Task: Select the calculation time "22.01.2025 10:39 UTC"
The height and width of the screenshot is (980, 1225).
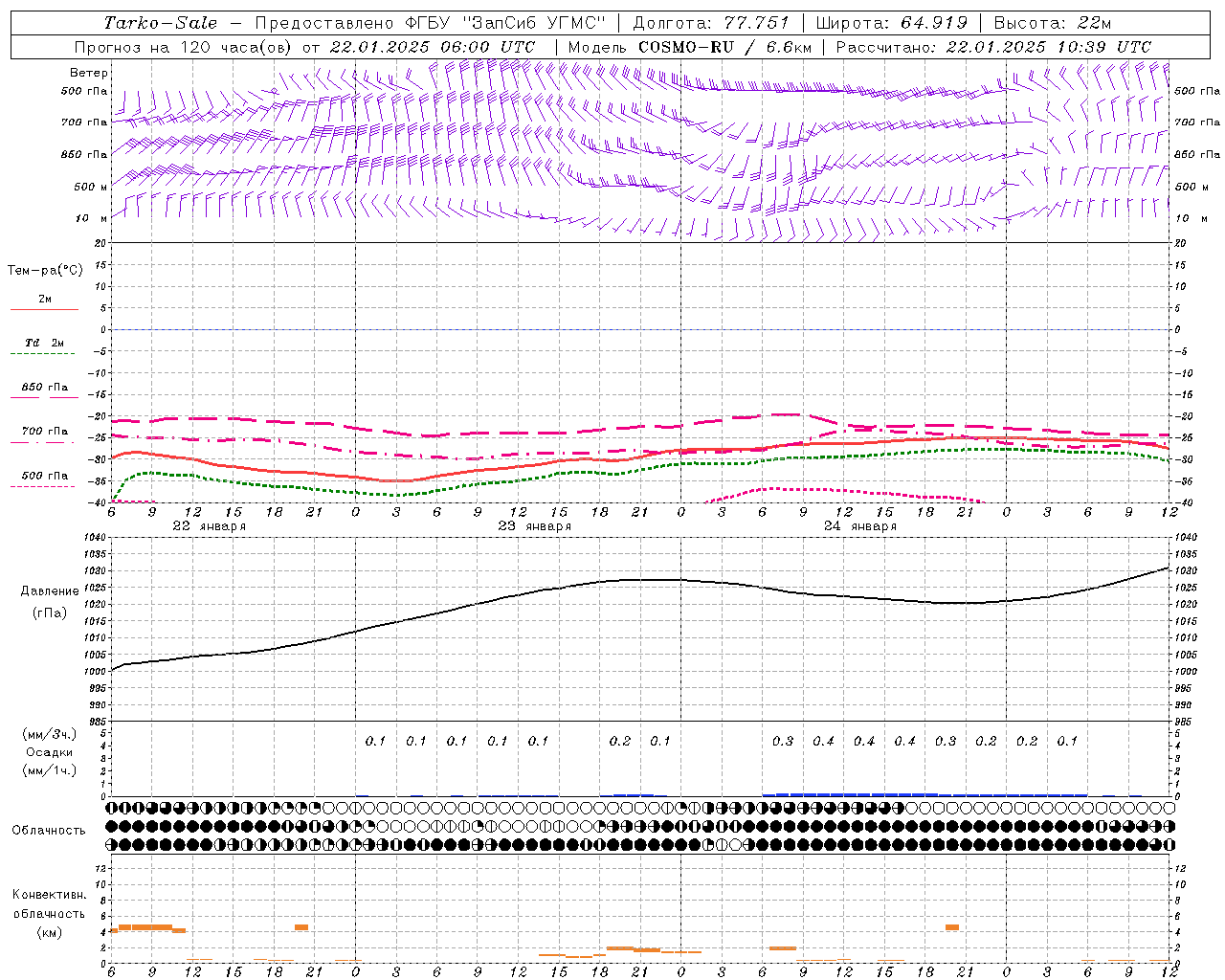Action: click(x=1049, y=47)
